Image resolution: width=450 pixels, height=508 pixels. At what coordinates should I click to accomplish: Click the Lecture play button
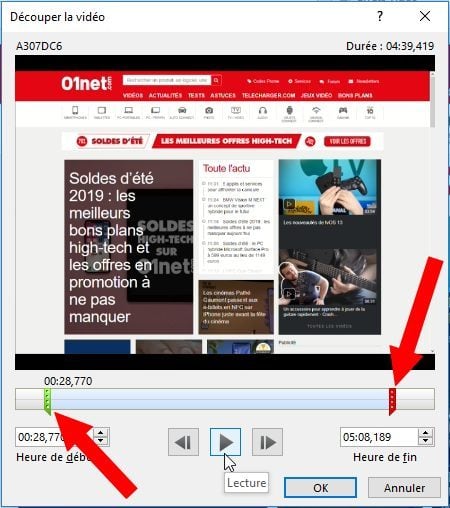pyautogui.click(x=225, y=442)
